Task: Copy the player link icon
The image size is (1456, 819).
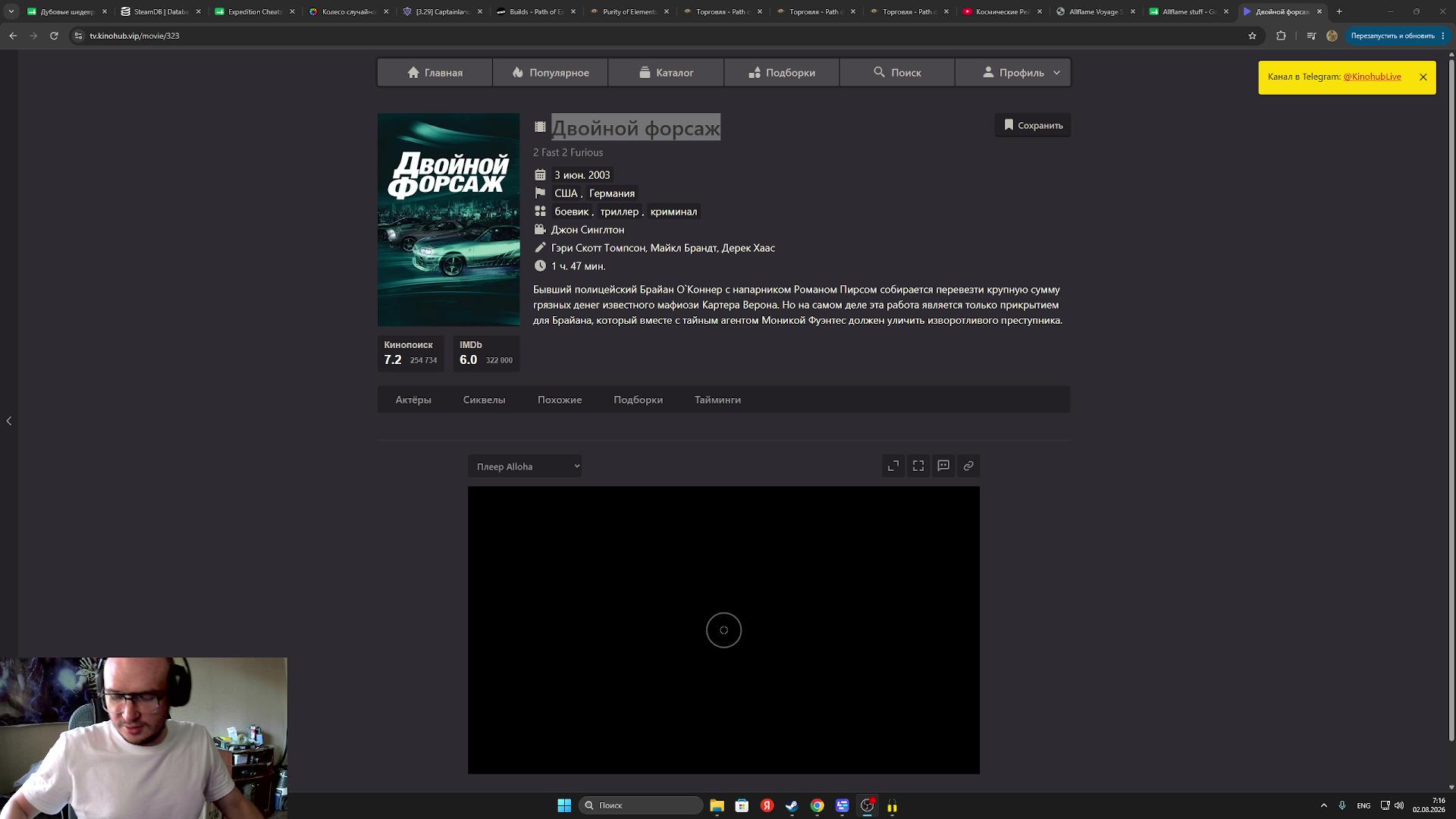Action: (968, 466)
